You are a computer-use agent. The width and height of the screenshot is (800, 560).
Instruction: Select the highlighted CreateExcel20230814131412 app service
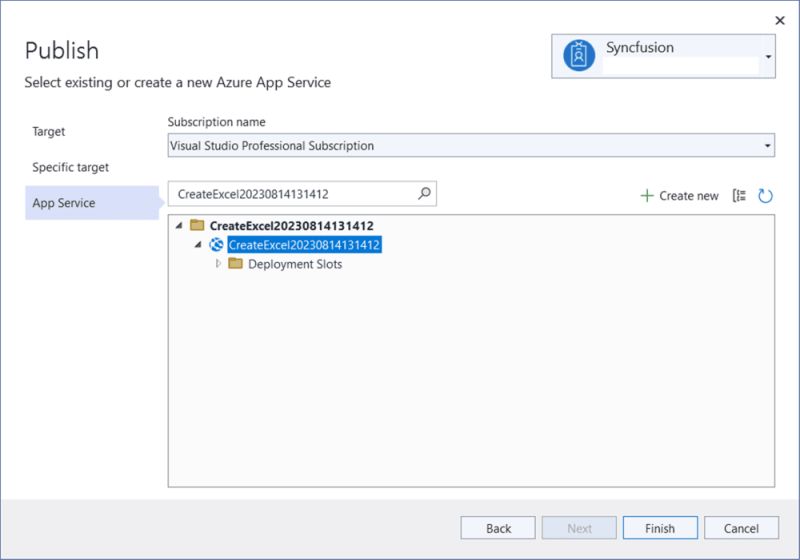pyautogui.click(x=304, y=245)
